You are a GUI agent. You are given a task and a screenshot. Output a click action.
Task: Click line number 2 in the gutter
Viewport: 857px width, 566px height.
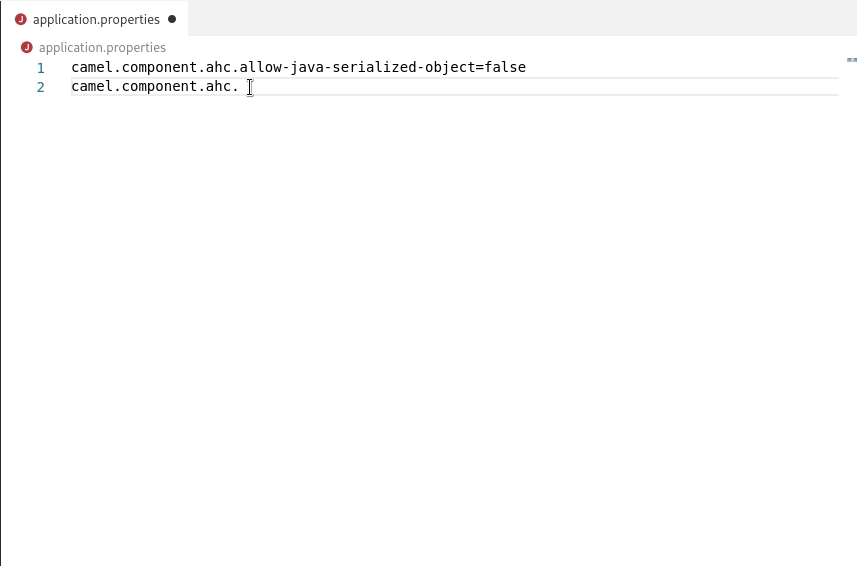[40, 87]
